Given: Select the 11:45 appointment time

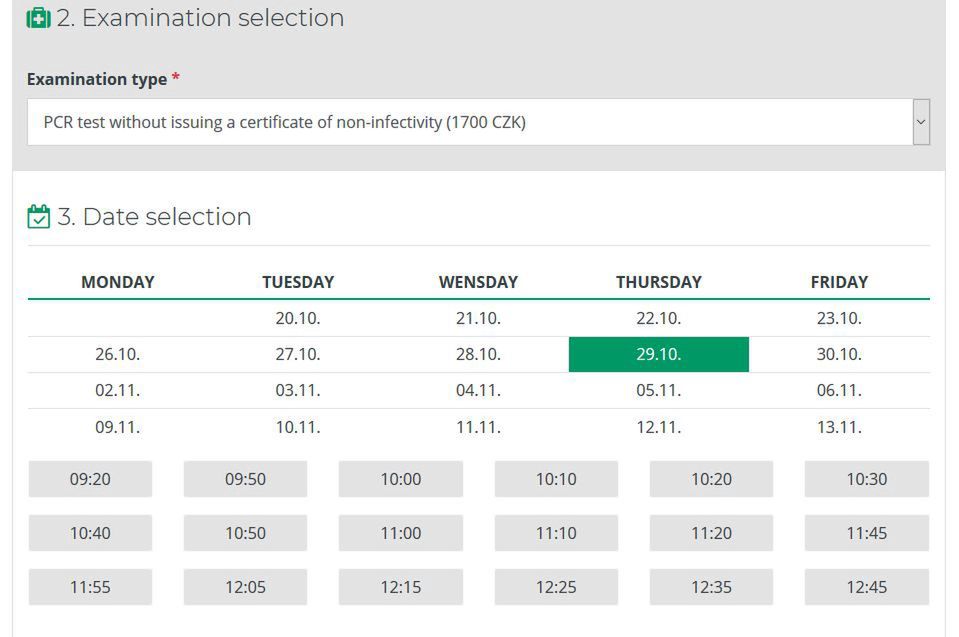Looking at the screenshot, I should [866, 533].
